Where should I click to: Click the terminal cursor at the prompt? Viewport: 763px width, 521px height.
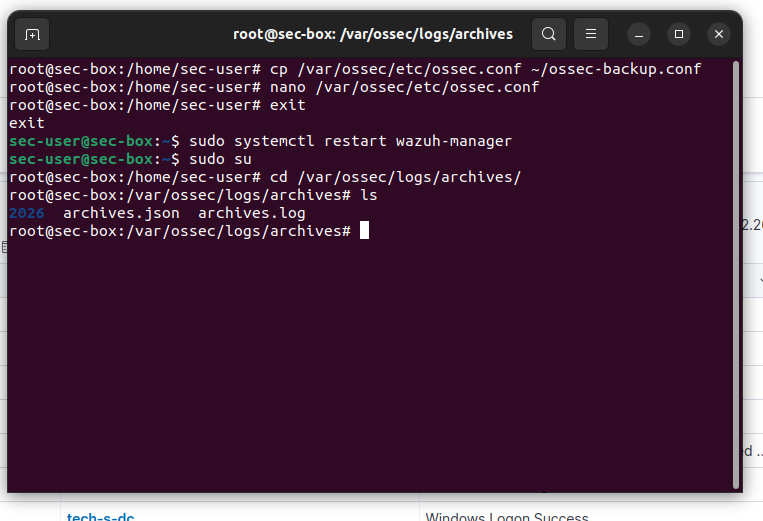point(365,231)
